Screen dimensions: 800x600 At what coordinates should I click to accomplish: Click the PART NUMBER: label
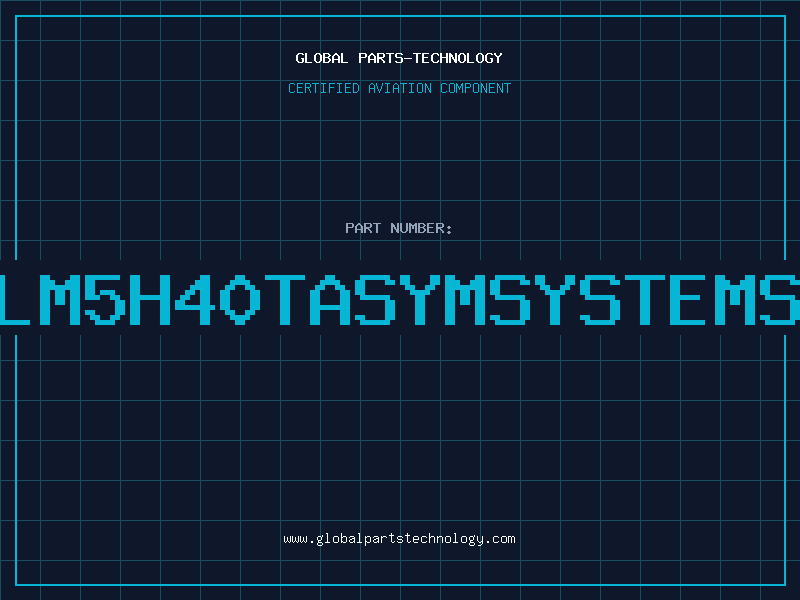(x=399, y=228)
